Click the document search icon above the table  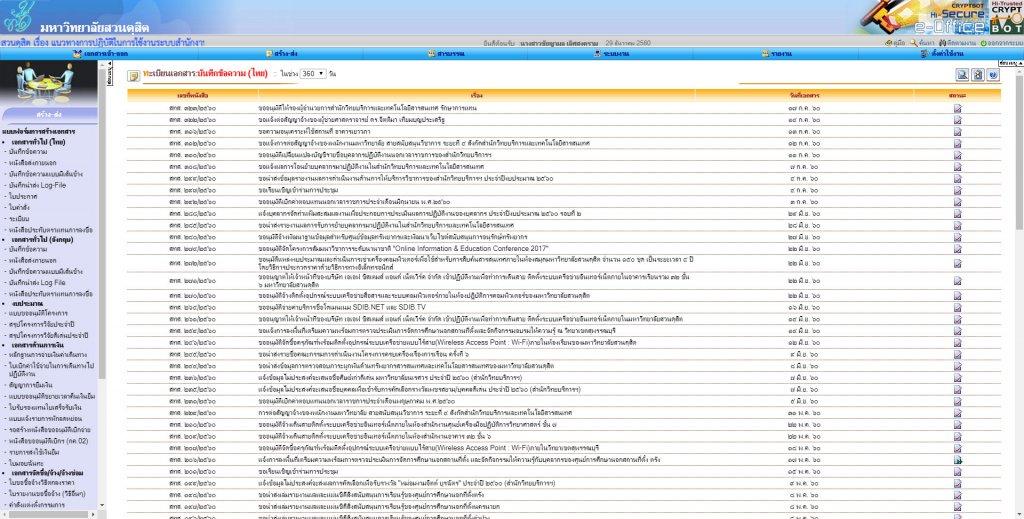point(963,75)
